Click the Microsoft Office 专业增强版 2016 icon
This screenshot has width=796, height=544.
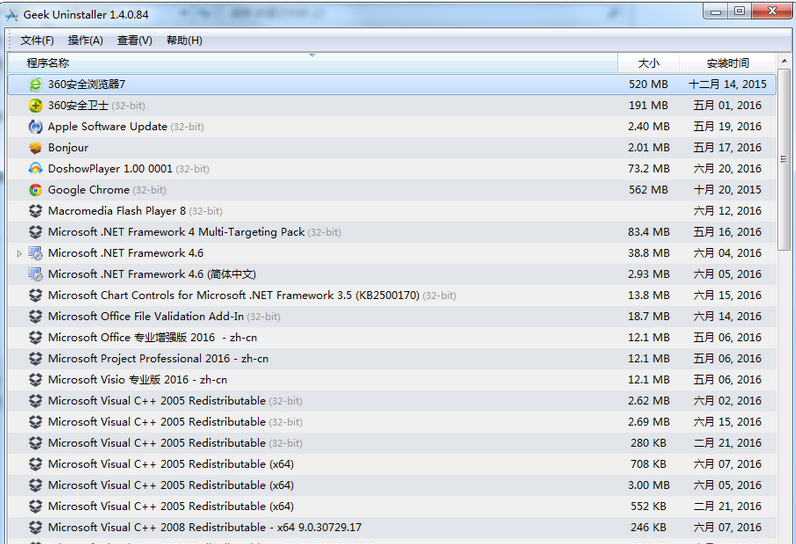tap(36, 337)
